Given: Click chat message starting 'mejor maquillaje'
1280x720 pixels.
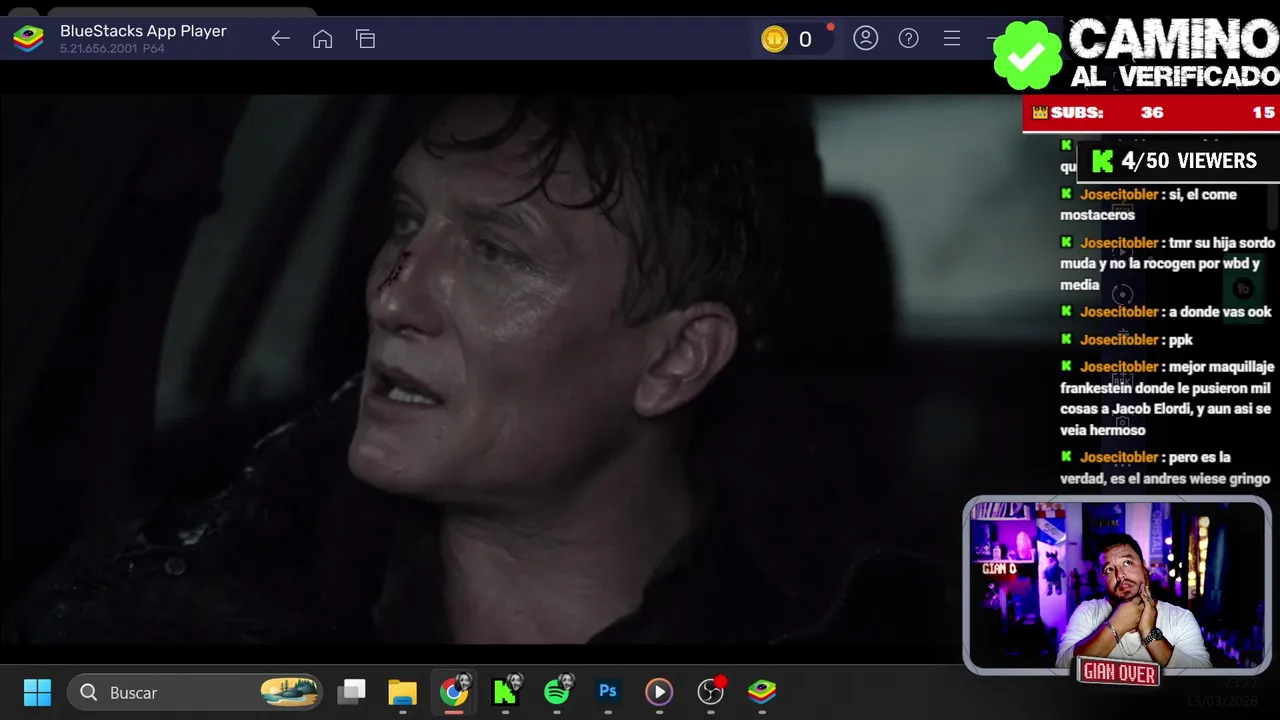Looking at the screenshot, I should pyautogui.click(x=1167, y=398).
